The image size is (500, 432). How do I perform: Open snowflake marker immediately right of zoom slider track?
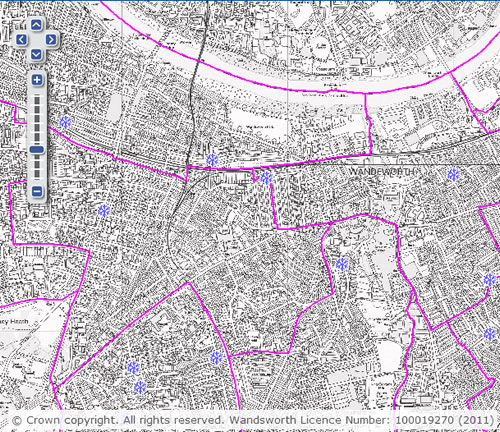[x=65, y=122]
